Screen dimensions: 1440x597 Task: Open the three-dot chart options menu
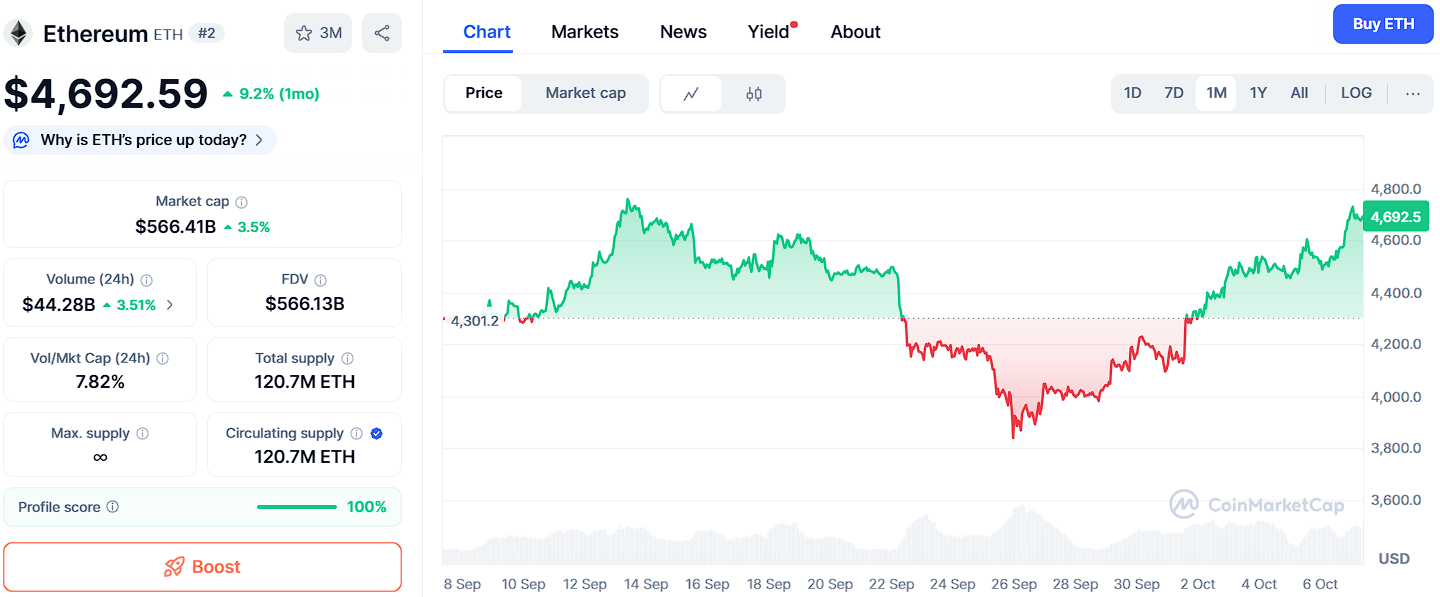[1412, 93]
